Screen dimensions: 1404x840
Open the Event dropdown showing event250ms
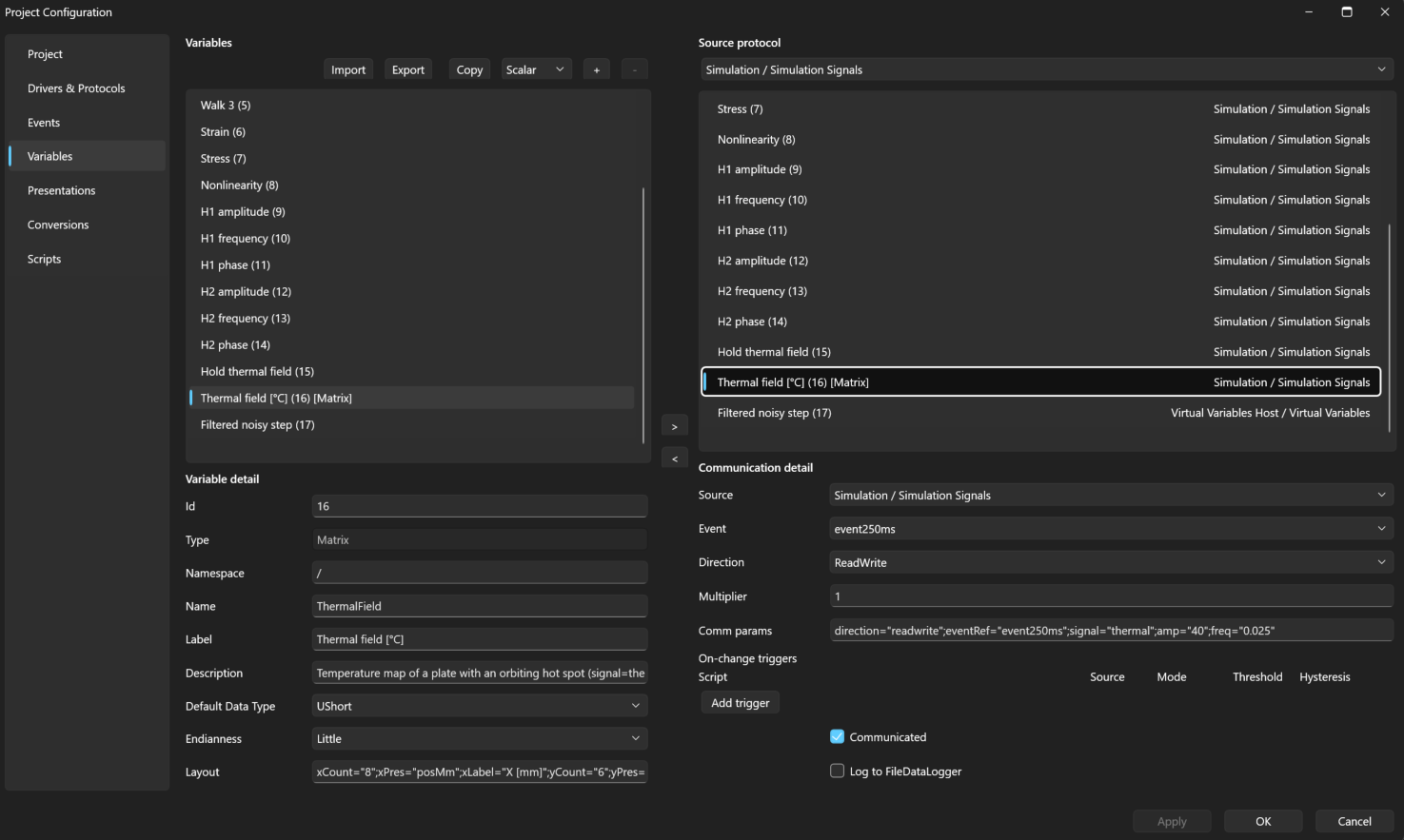(1112, 529)
